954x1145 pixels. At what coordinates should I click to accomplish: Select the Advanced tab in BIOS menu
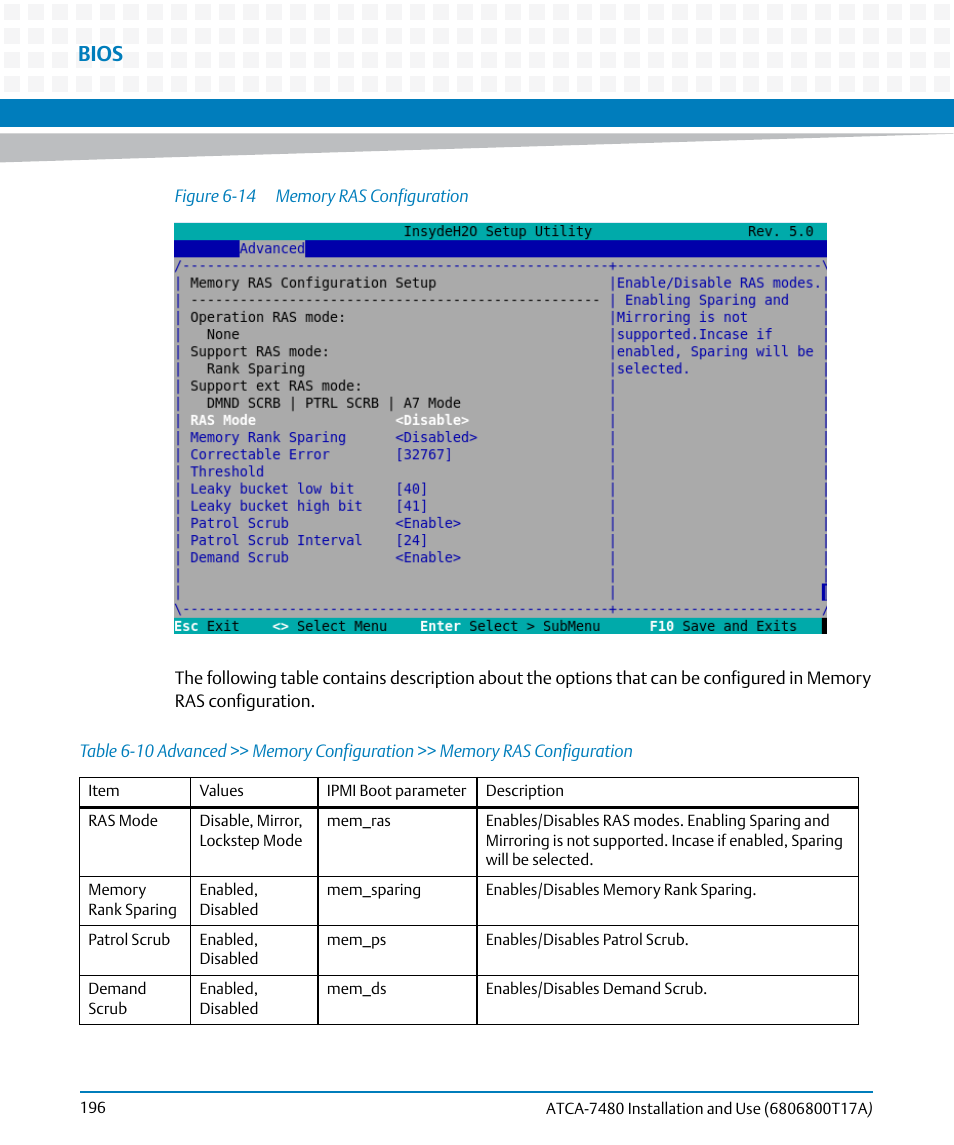(272, 248)
